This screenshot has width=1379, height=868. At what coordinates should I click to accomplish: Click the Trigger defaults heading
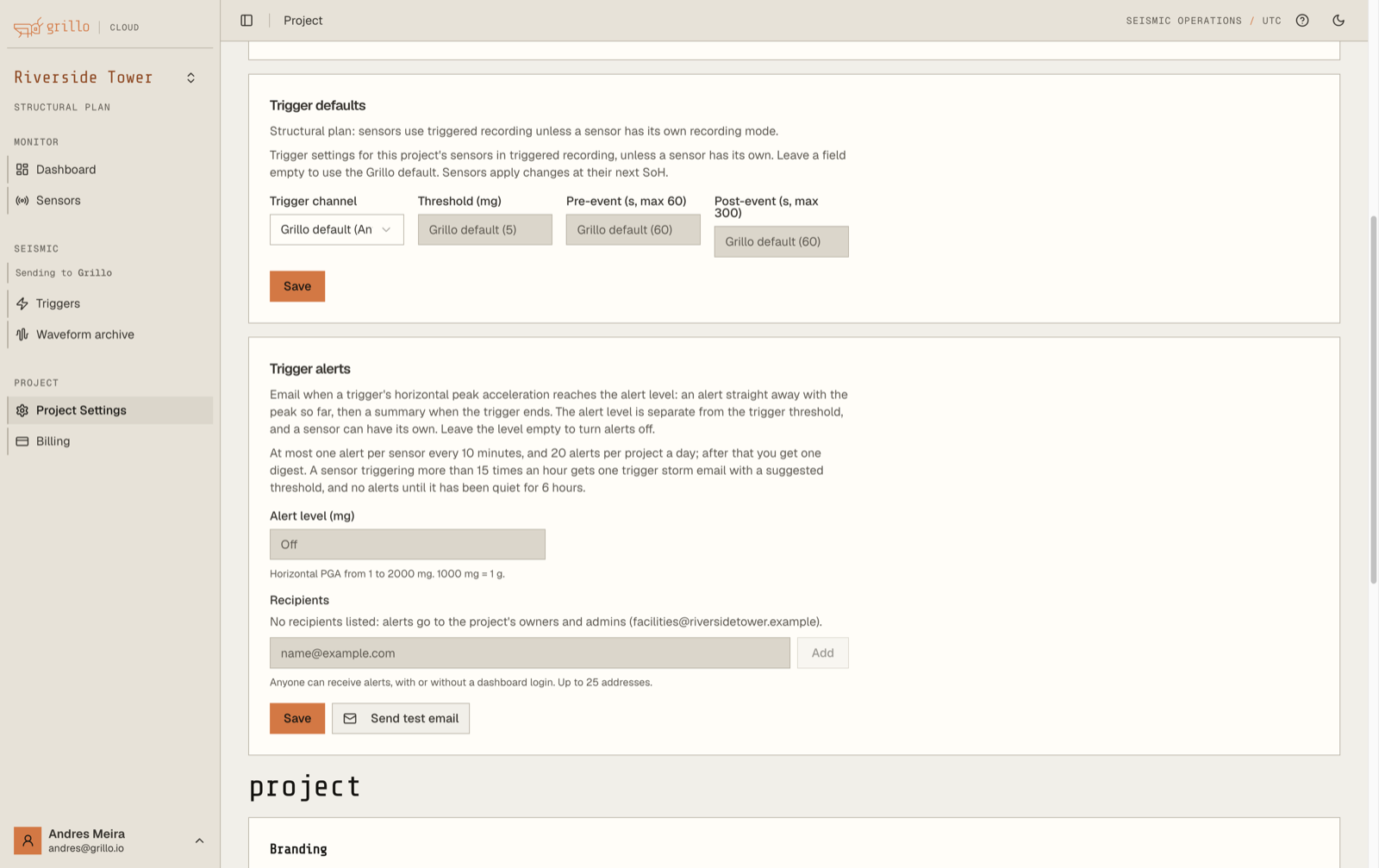pos(317,105)
